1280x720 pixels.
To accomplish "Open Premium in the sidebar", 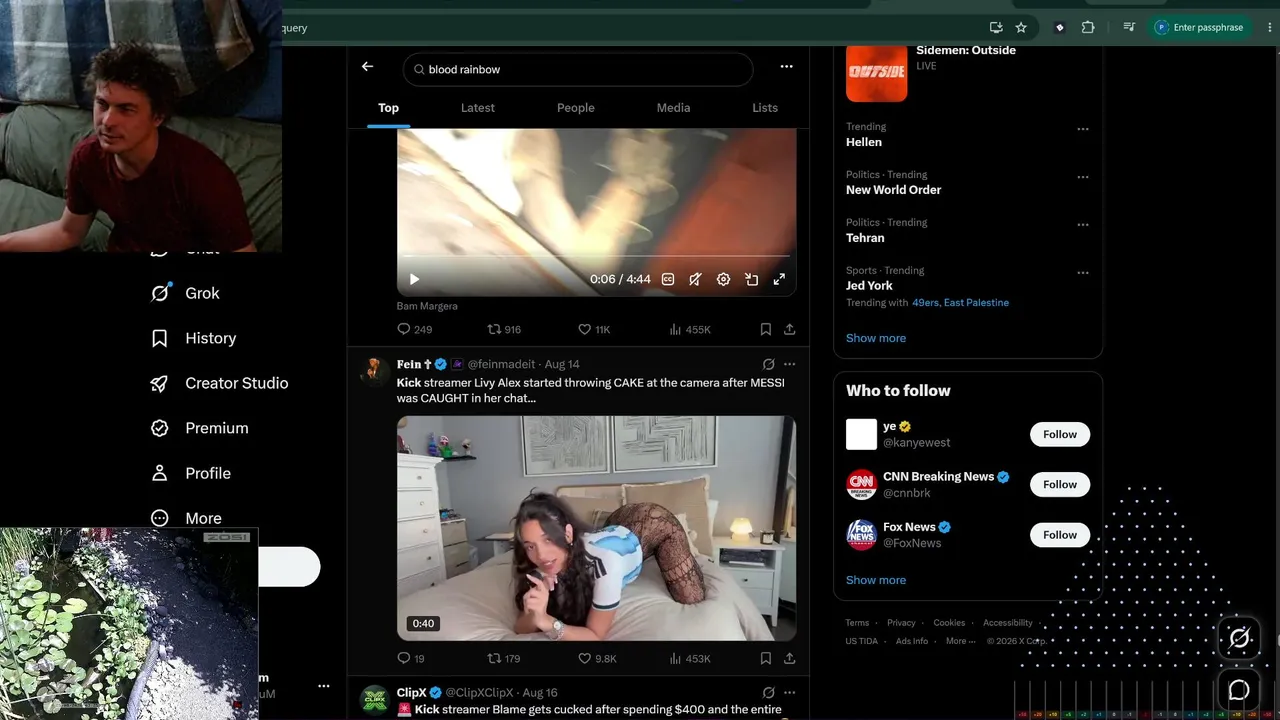I will (199, 428).
